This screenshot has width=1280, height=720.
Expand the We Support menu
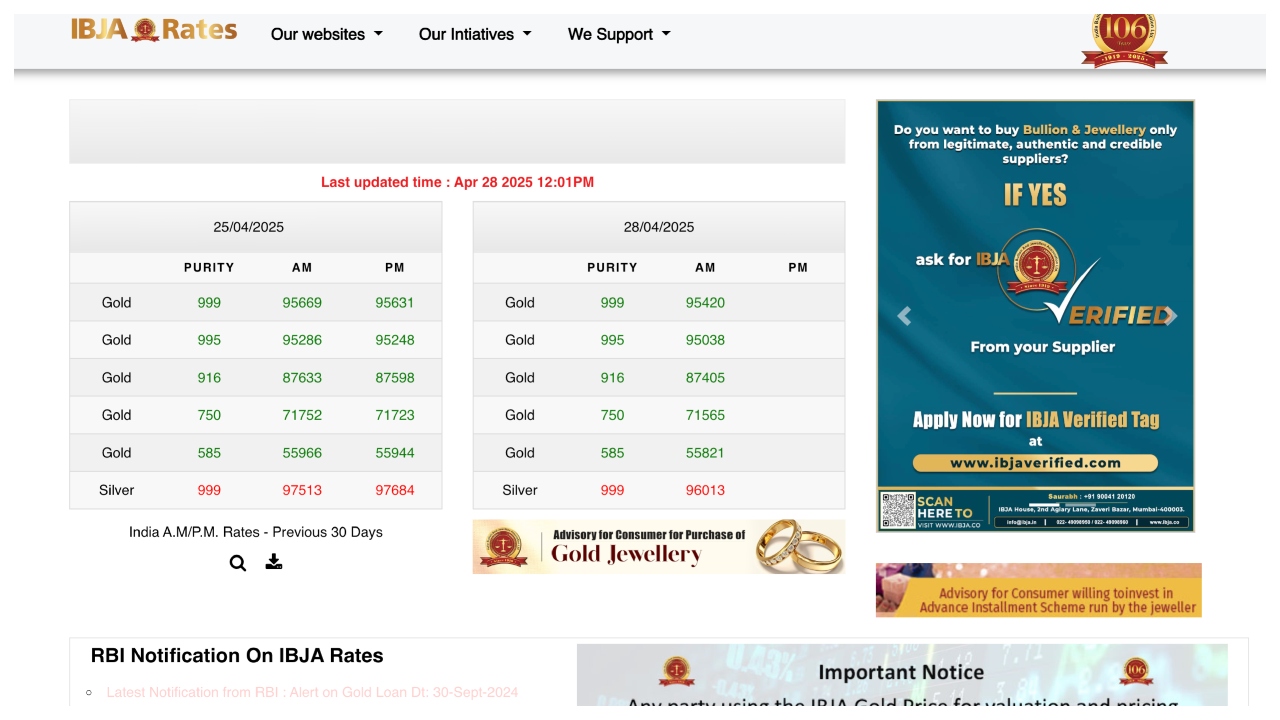click(619, 34)
